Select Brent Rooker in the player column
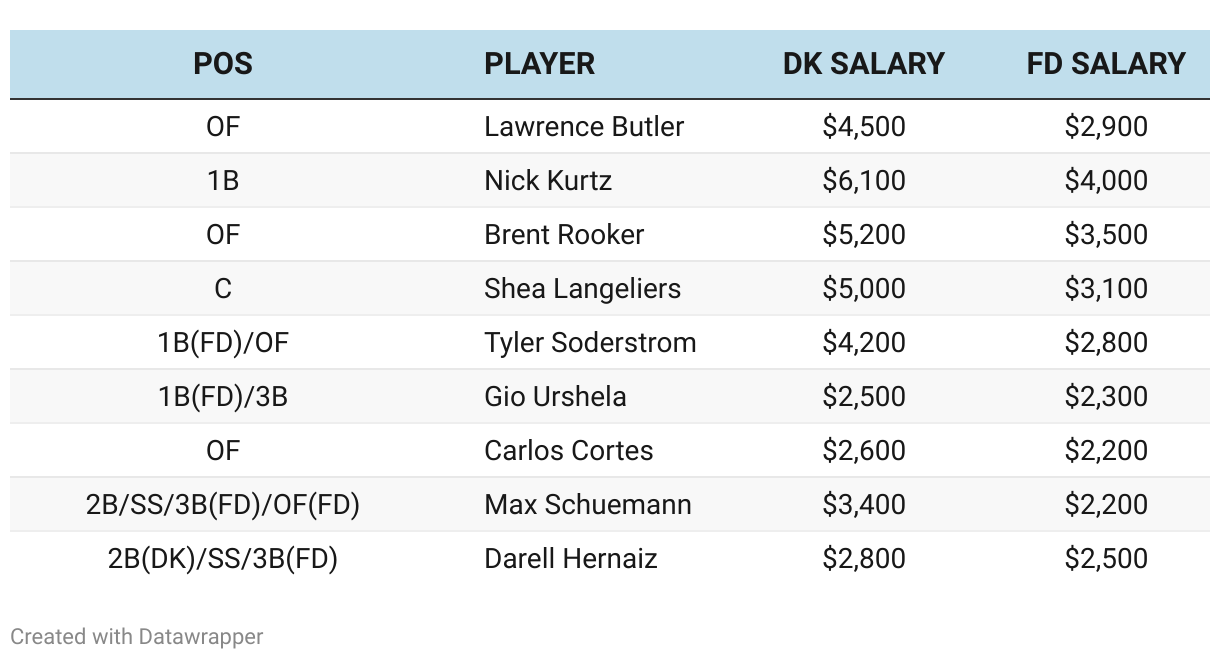Viewport: 1220px width, 660px height. point(564,235)
